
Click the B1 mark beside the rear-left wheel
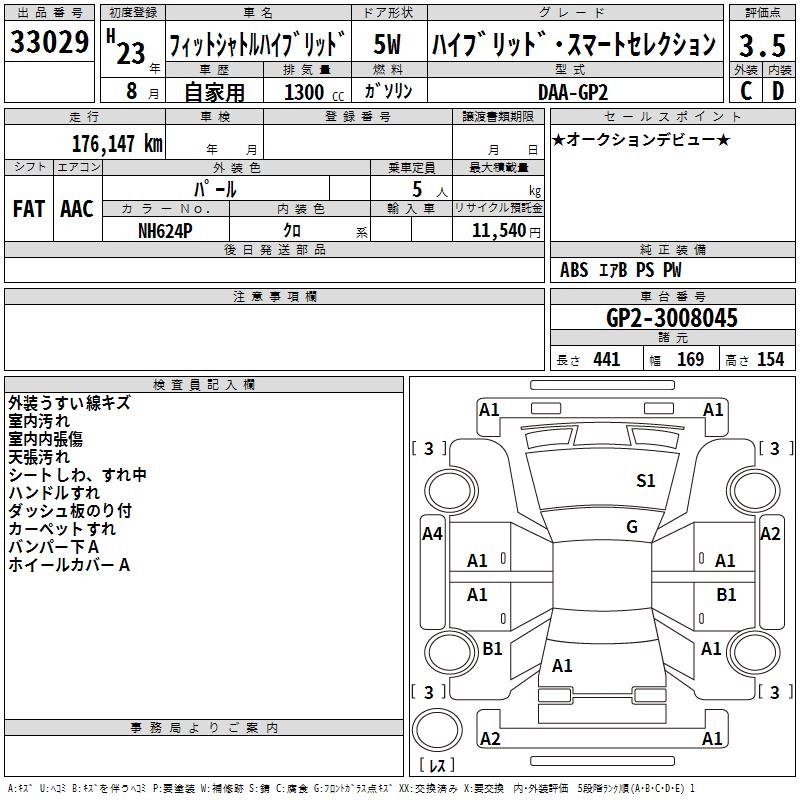492,649
